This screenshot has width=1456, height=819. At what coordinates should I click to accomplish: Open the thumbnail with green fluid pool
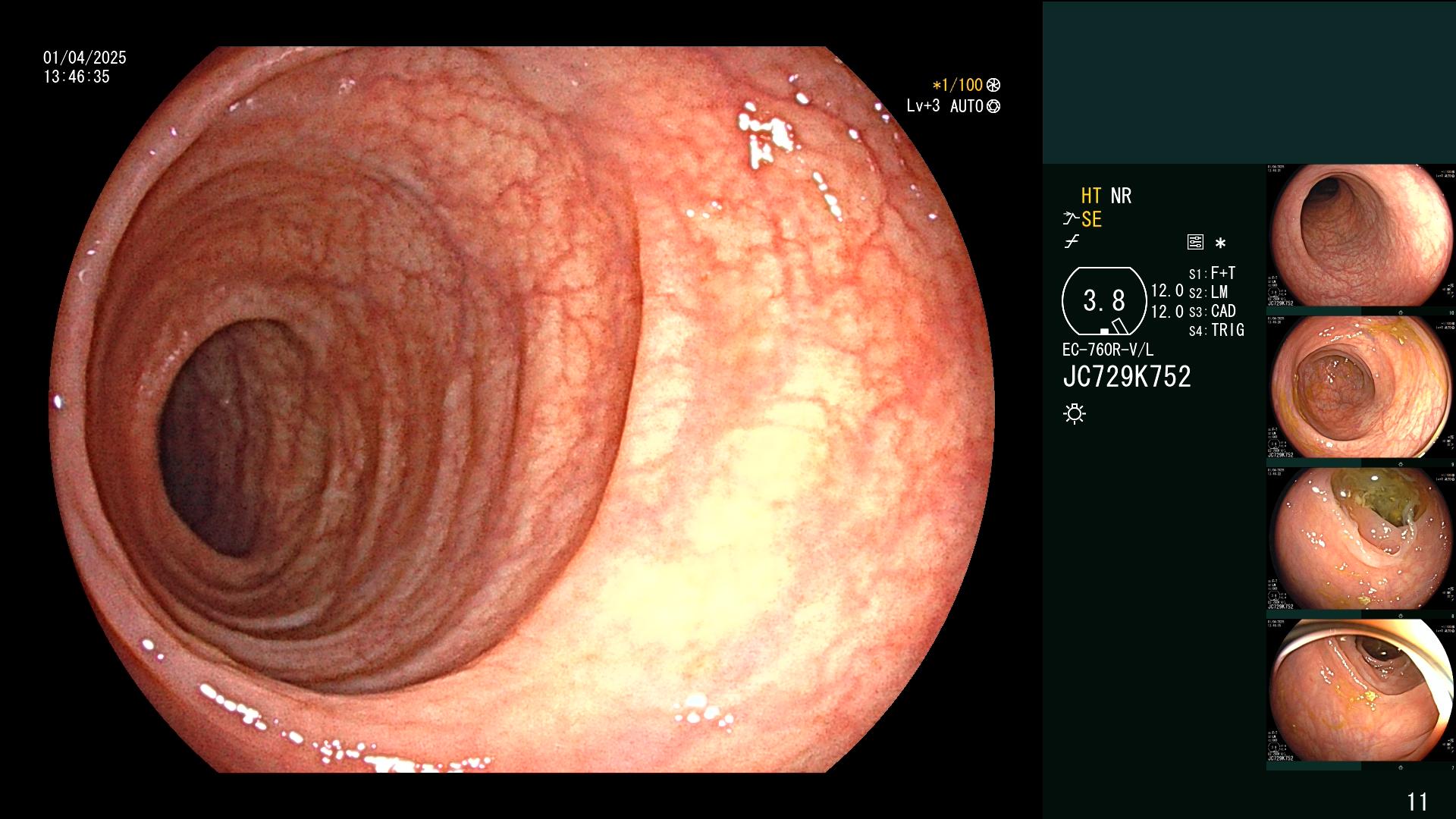point(1360,539)
